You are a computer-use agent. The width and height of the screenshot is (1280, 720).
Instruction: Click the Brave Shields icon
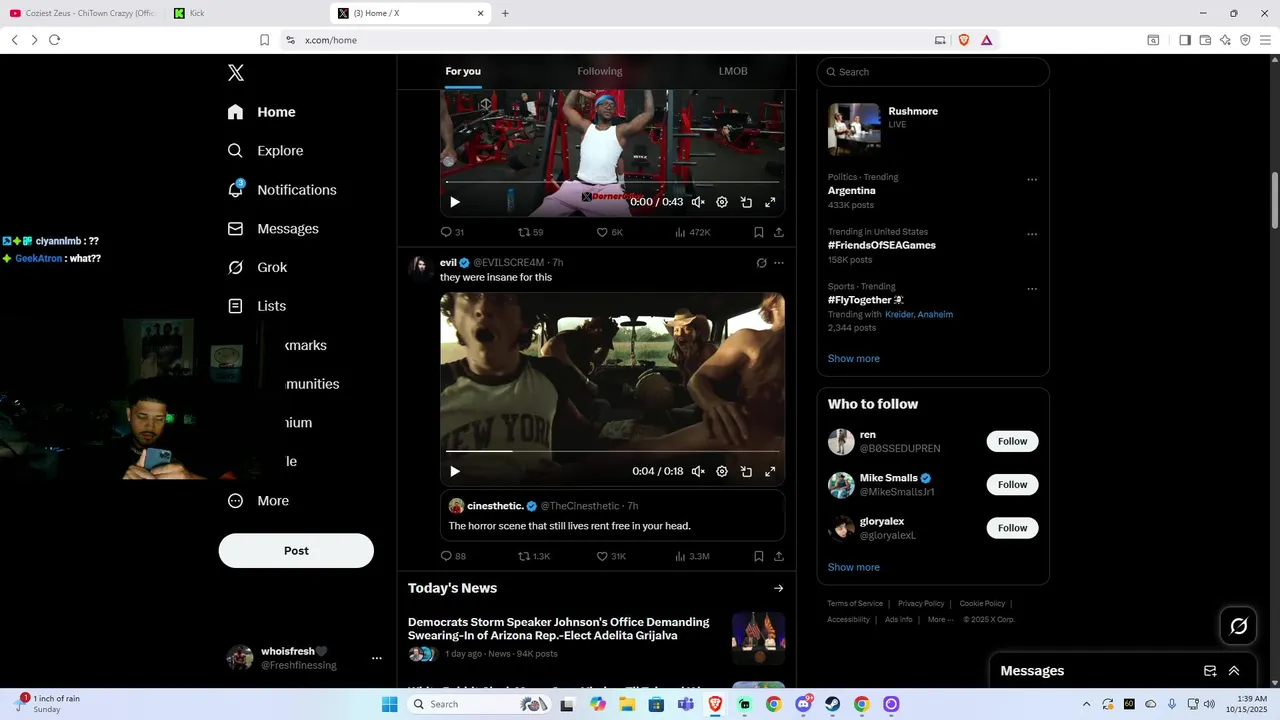[964, 40]
